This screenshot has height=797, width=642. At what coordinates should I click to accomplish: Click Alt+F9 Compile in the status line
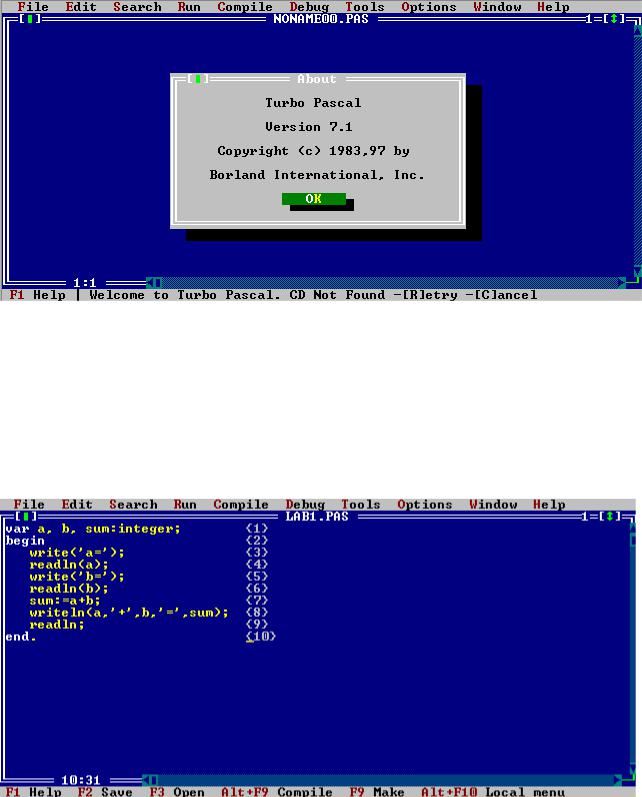pyautogui.click(x=277, y=791)
